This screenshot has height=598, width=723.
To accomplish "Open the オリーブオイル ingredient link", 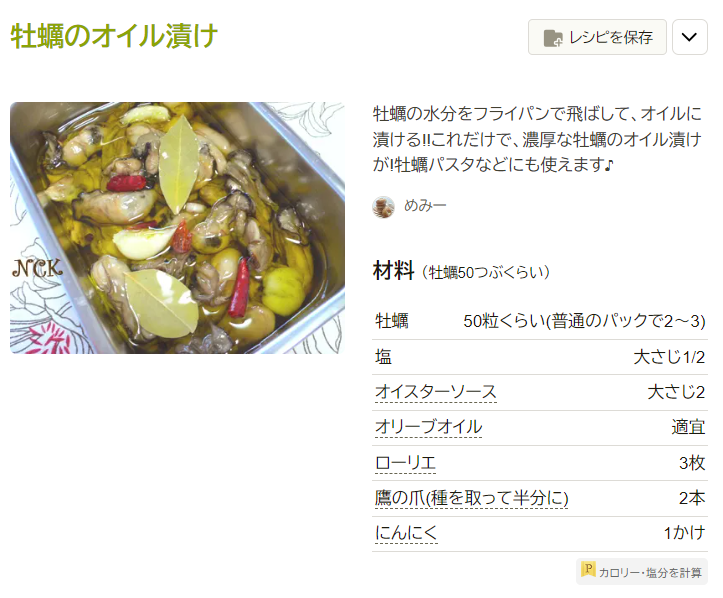I will coord(428,427).
